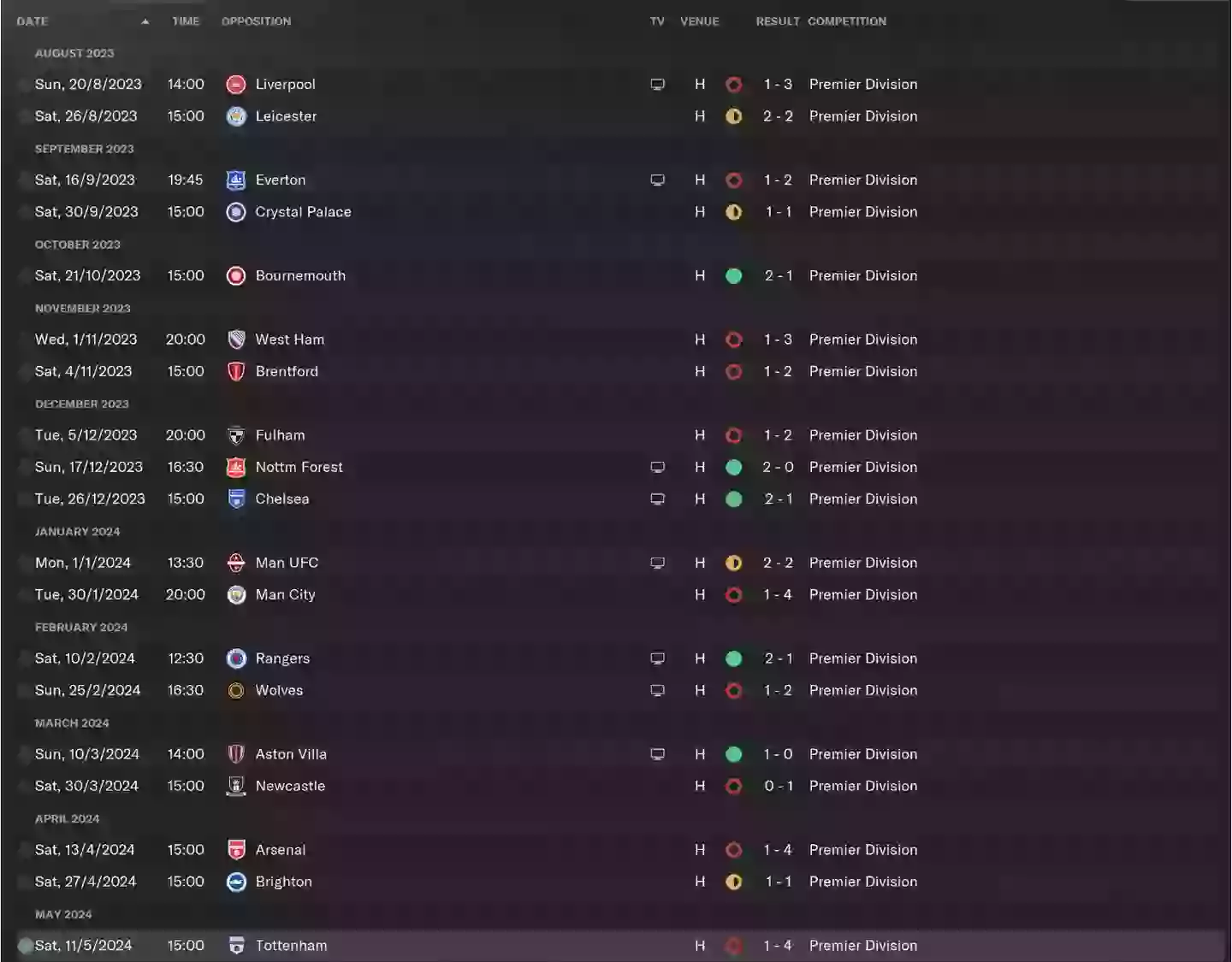This screenshot has width=1232, height=962.
Task: Sort by the Competition column header
Action: [x=847, y=21]
